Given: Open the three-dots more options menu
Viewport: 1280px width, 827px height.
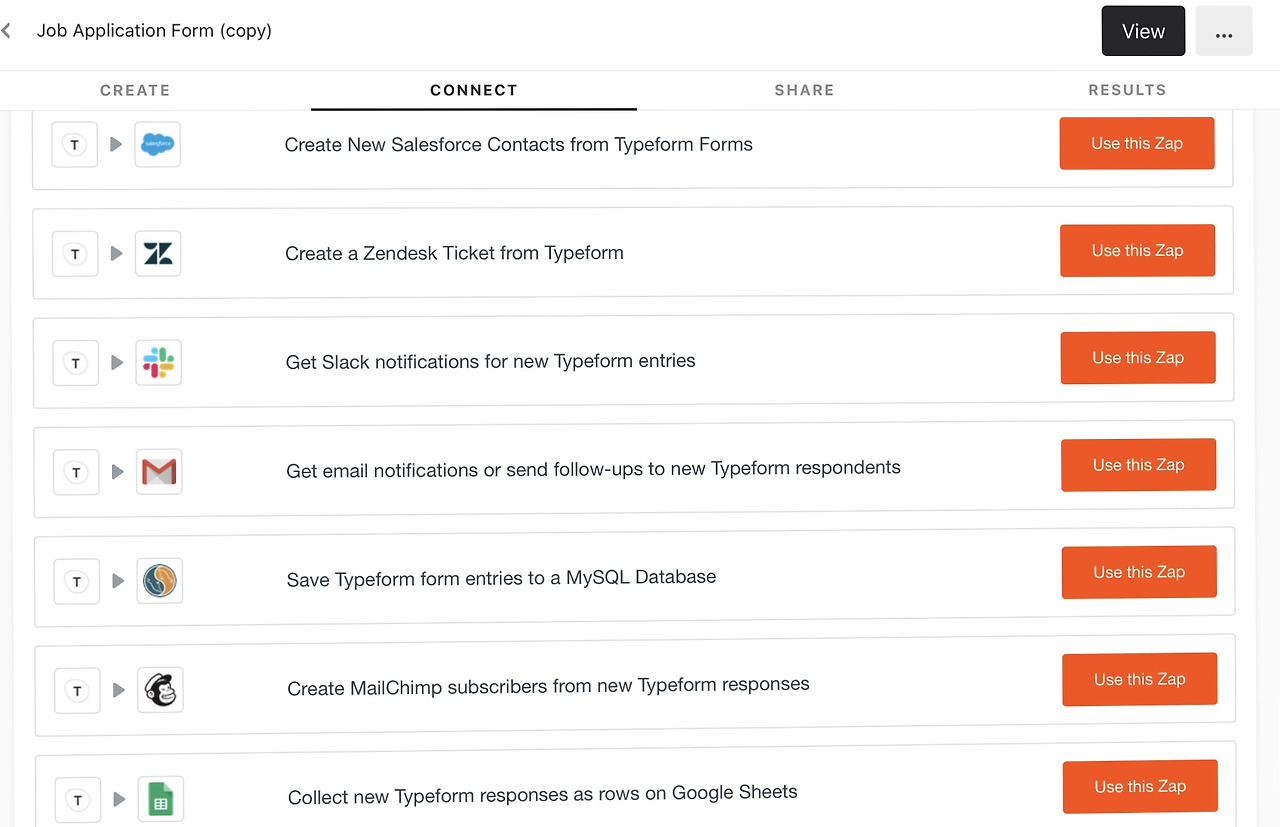Looking at the screenshot, I should point(1223,32).
